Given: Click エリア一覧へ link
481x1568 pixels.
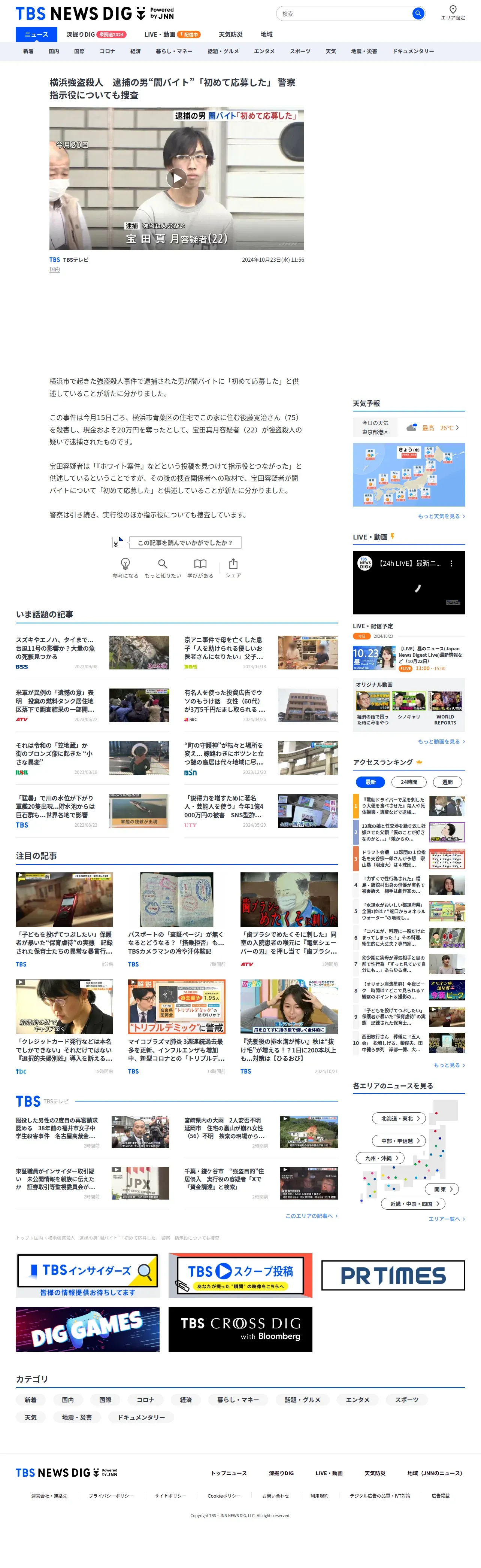Looking at the screenshot, I should (x=446, y=1219).
